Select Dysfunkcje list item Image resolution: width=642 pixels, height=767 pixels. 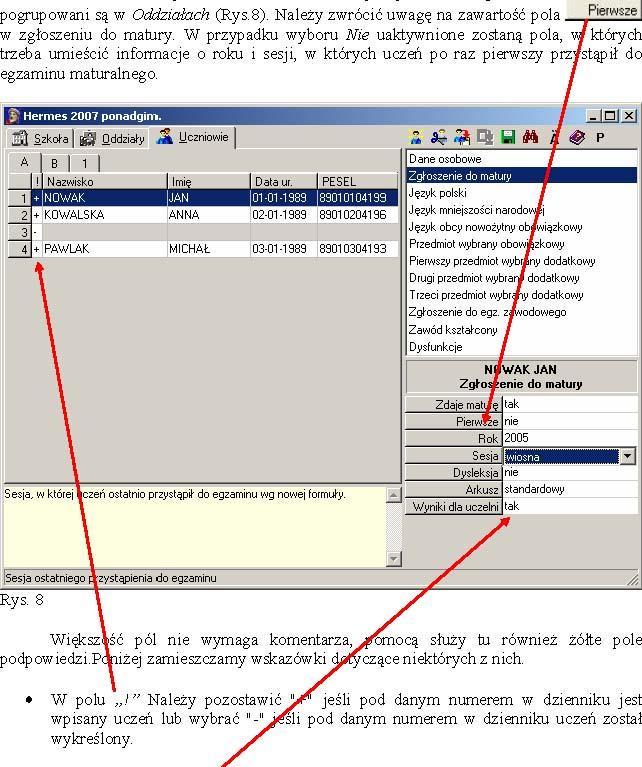(522, 347)
